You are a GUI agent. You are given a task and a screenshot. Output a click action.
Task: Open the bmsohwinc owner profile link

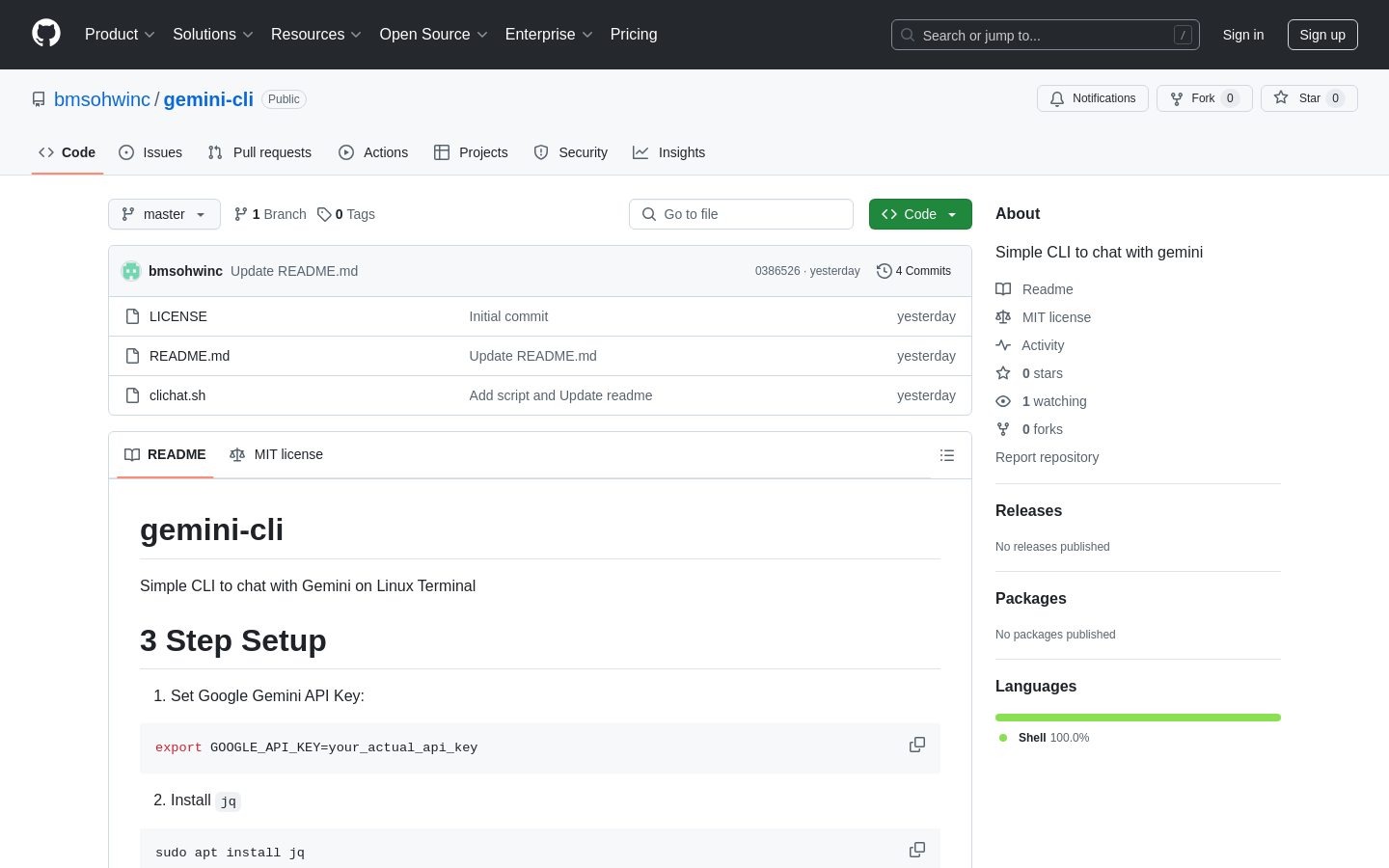point(102,99)
